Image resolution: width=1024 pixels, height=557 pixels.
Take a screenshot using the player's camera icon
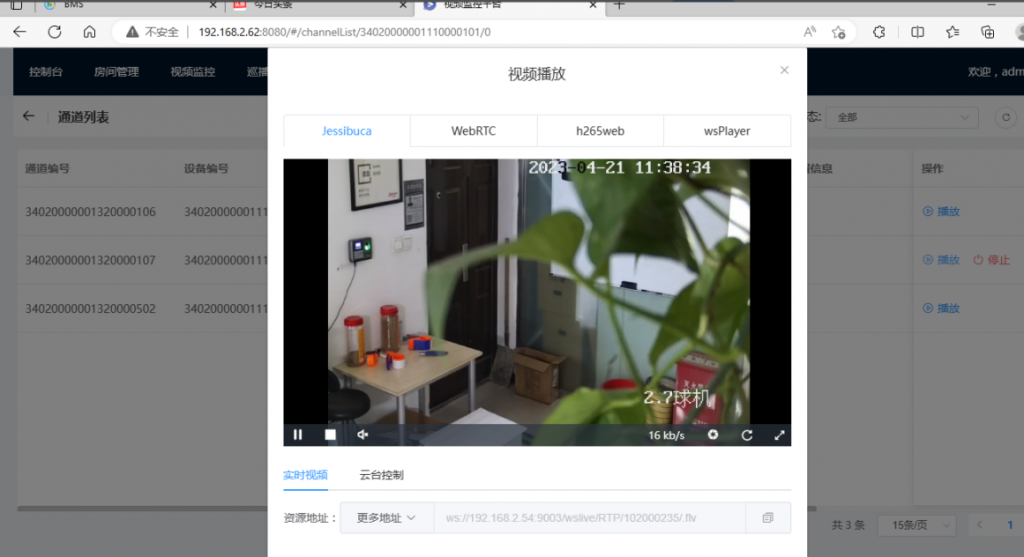tap(713, 435)
